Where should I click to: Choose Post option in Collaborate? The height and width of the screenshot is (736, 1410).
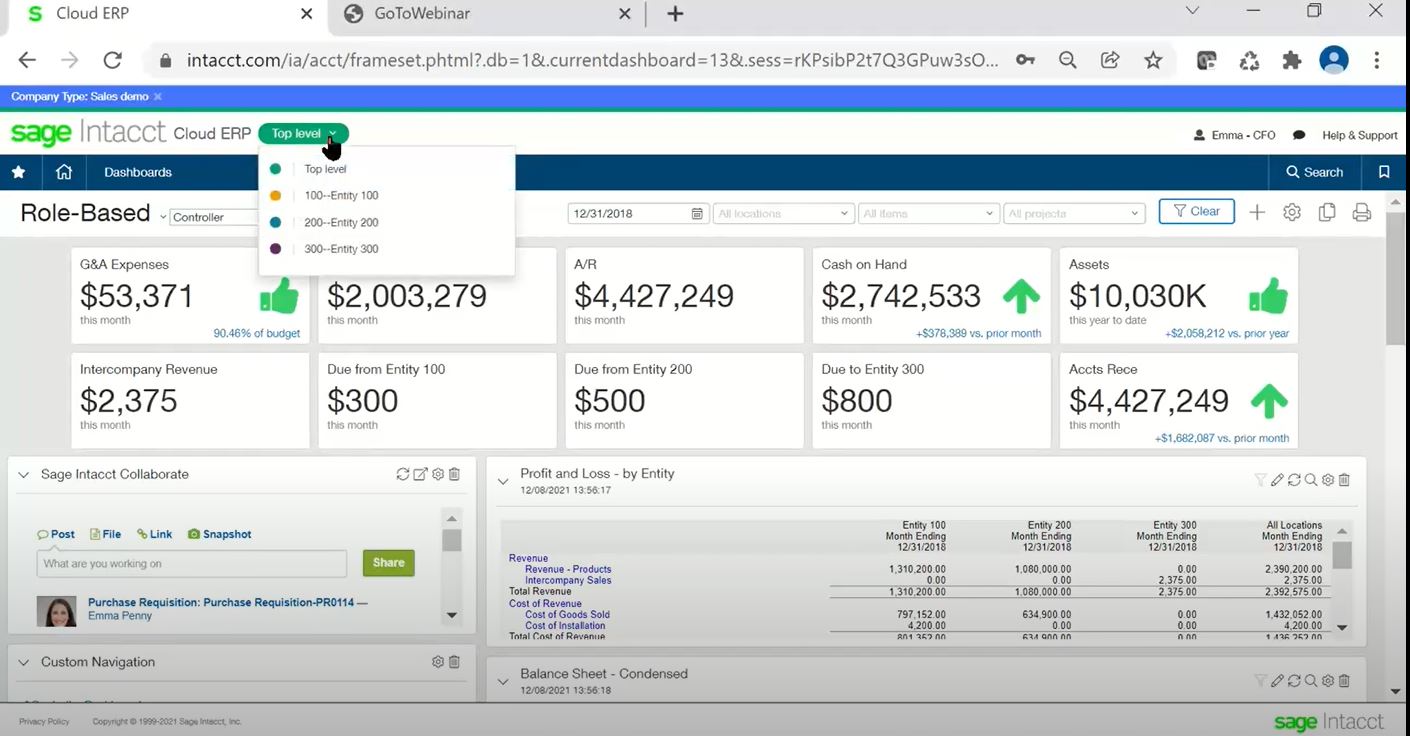tap(56, 534)
